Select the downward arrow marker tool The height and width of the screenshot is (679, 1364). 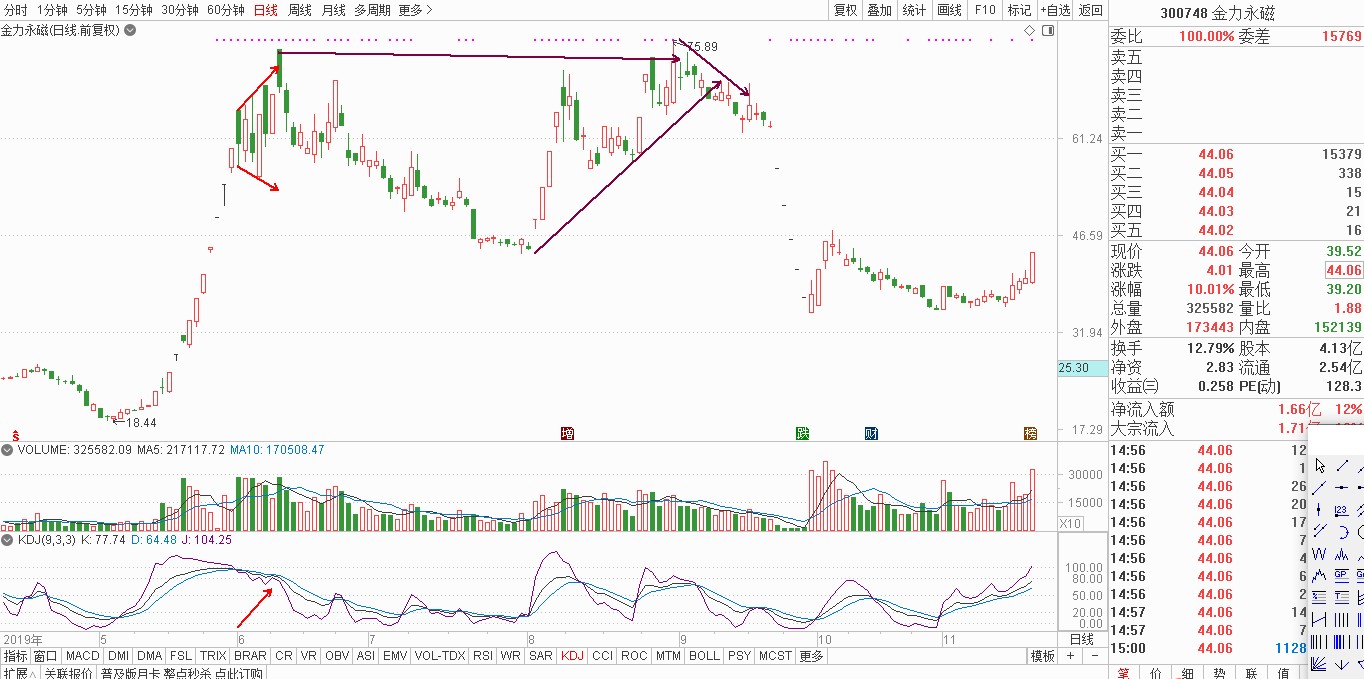1342,664
